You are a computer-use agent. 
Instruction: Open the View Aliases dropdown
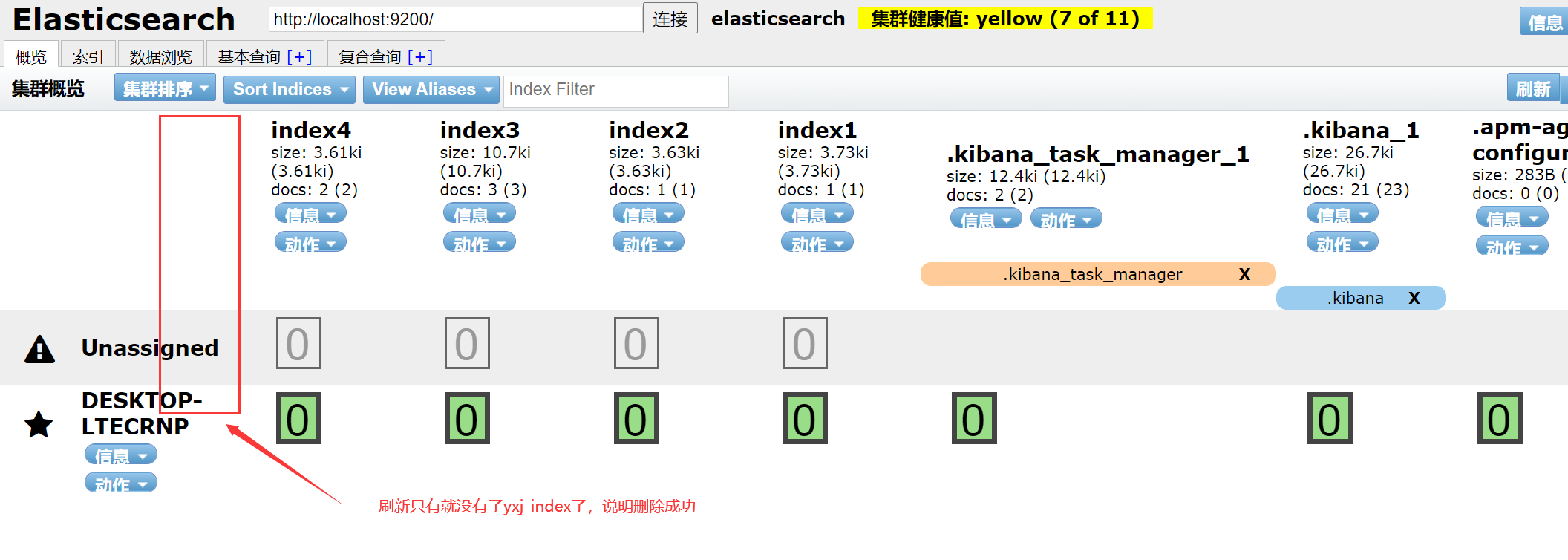click(x=431, y=89)
